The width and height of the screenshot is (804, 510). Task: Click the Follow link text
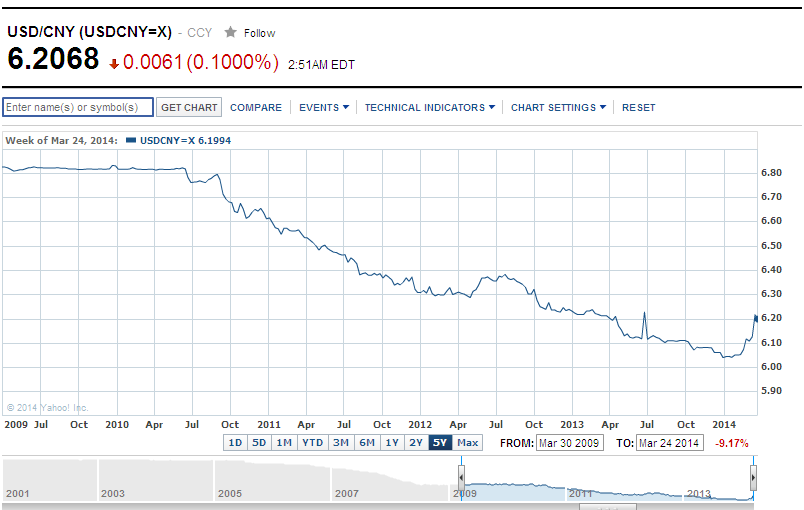point(259,33)
